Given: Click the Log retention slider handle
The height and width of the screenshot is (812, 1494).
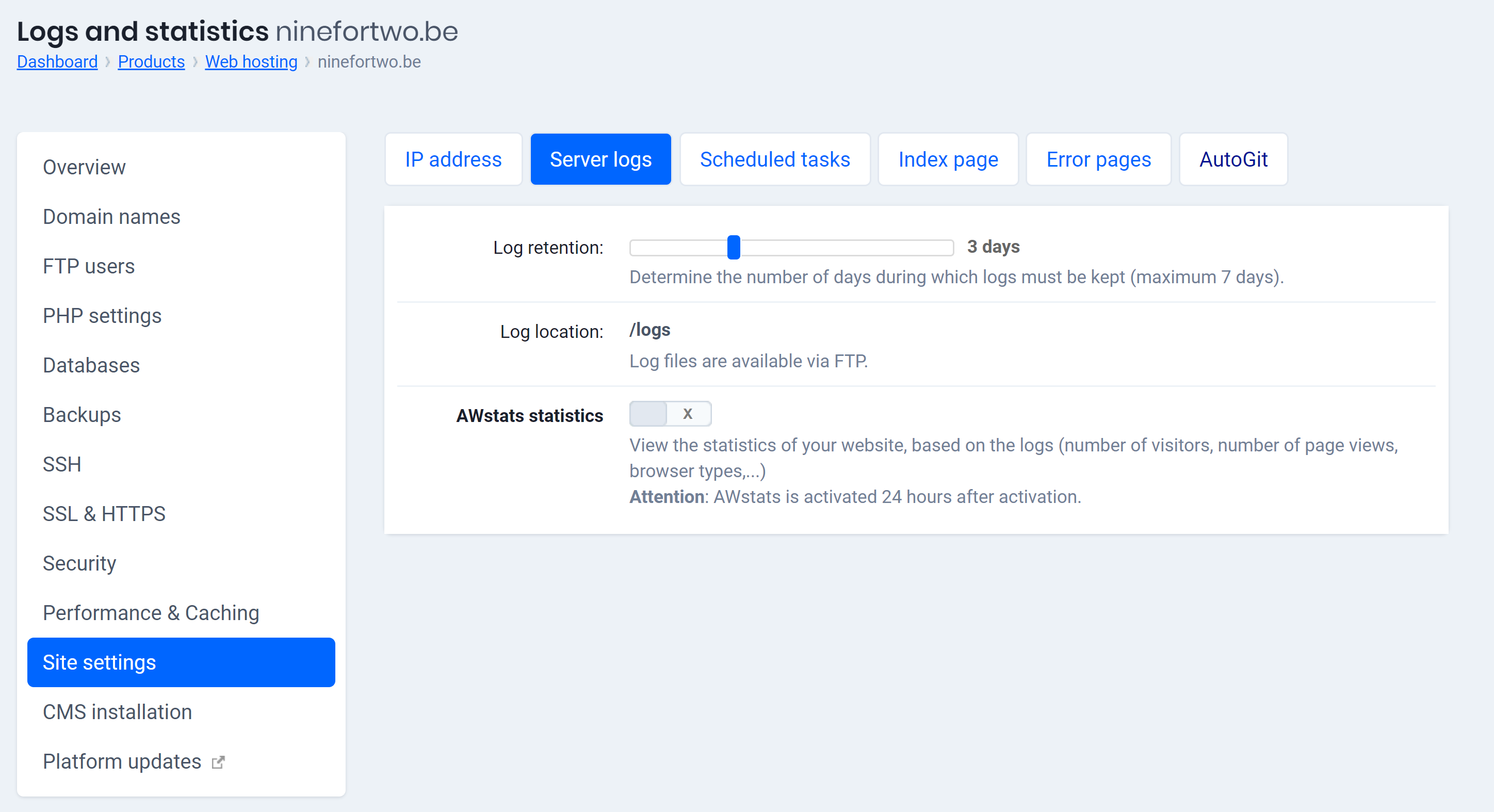Looking at the screenshot, I should pyautogui.click(x=734, y=247).
